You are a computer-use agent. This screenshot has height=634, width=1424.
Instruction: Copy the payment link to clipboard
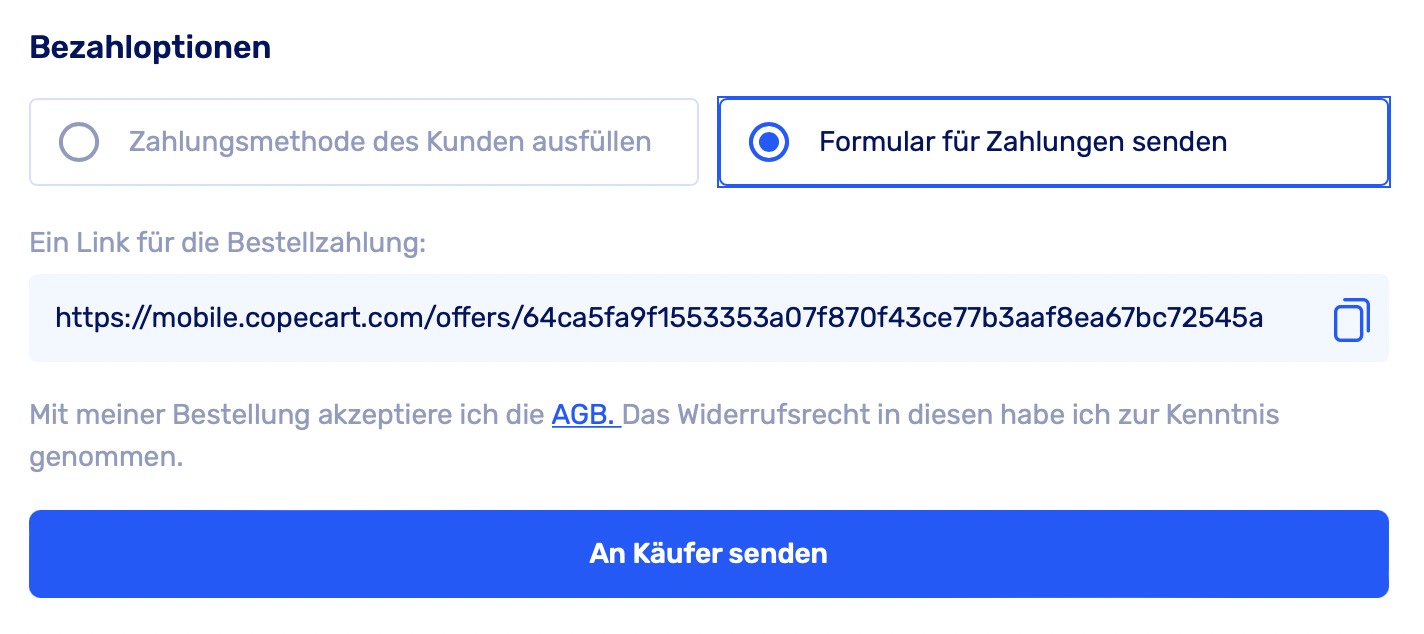[x=1351, y=320]
